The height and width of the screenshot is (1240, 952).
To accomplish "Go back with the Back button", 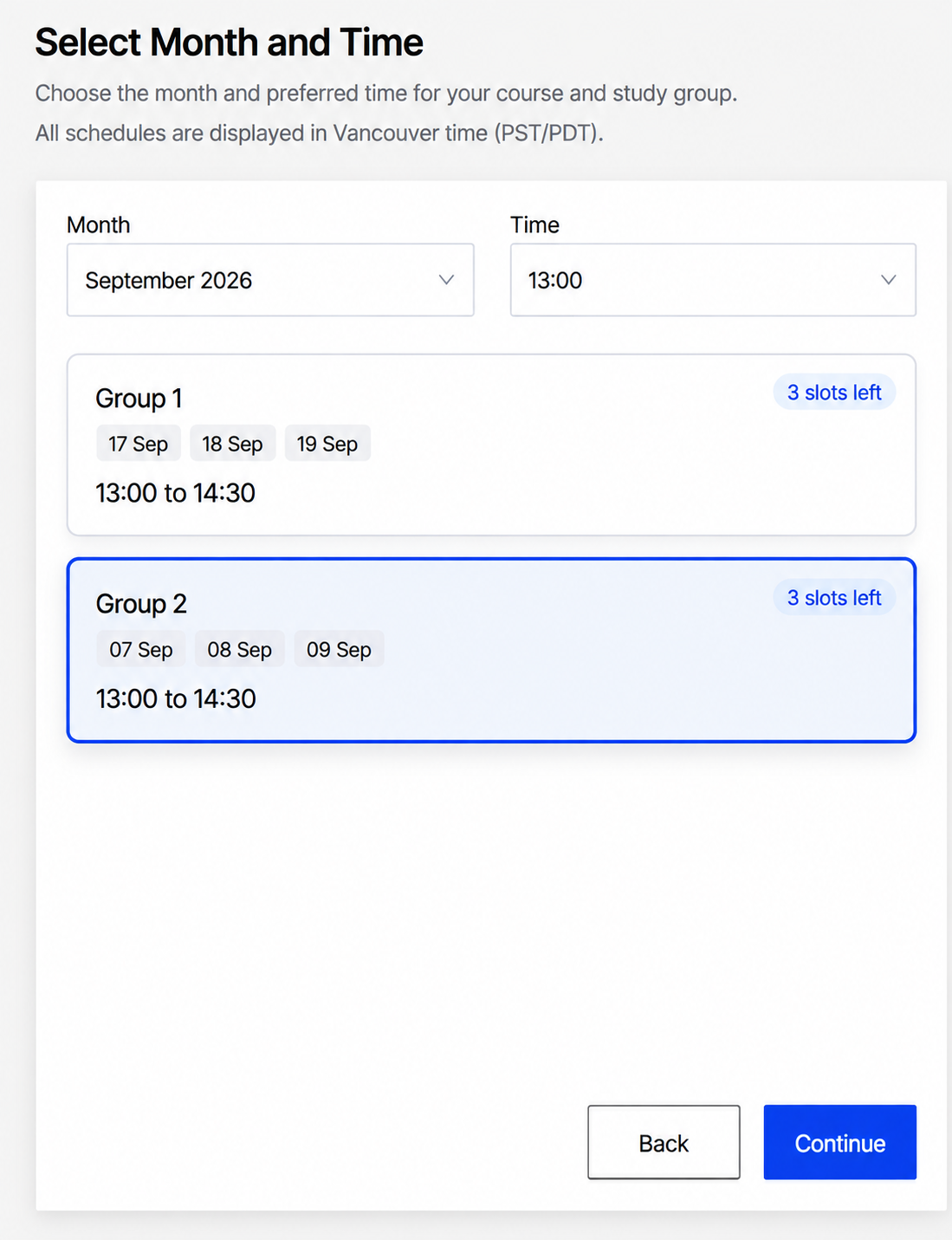I will coord(664,1142).
